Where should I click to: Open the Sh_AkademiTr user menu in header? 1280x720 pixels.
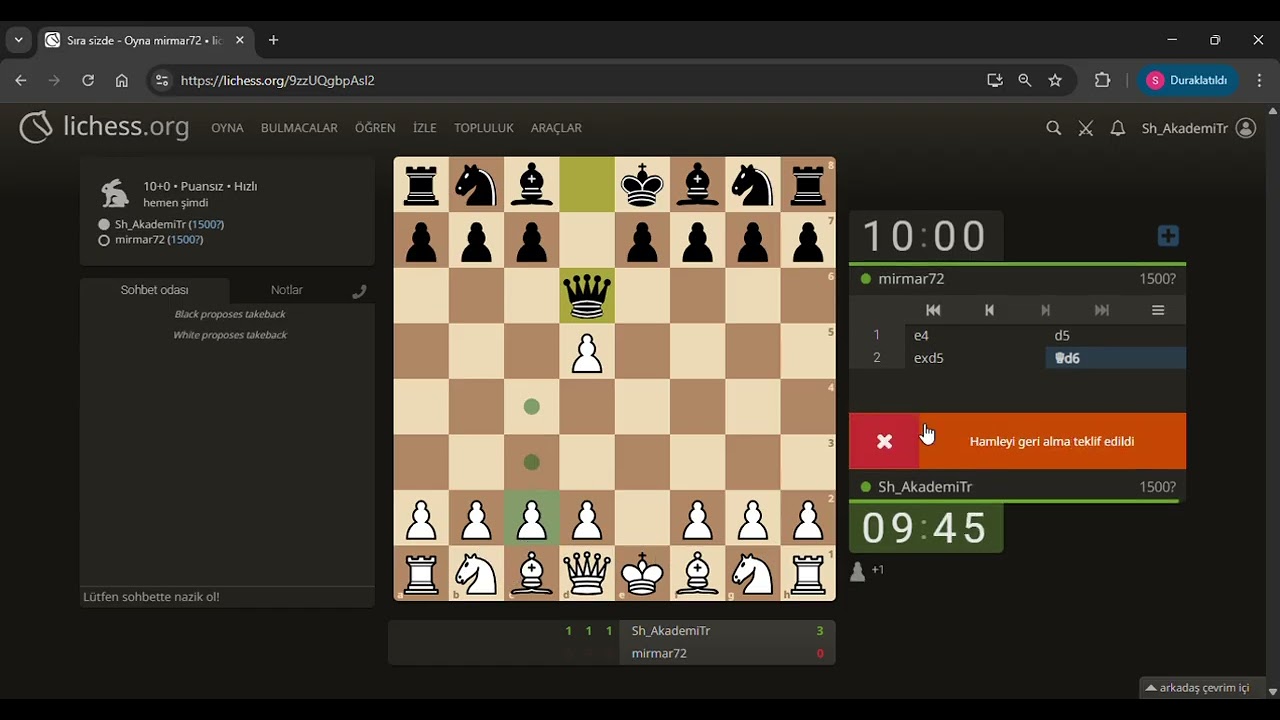1198,128
